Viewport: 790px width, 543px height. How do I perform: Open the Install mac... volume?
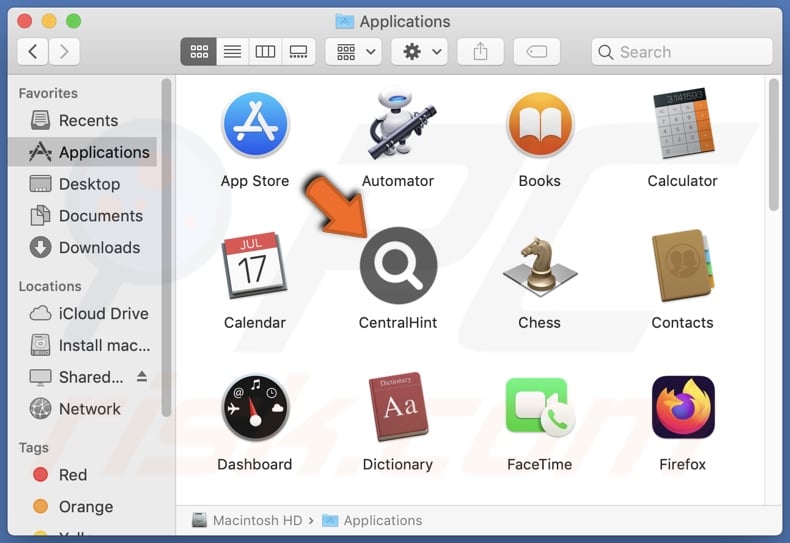click(x=83, y=345)
